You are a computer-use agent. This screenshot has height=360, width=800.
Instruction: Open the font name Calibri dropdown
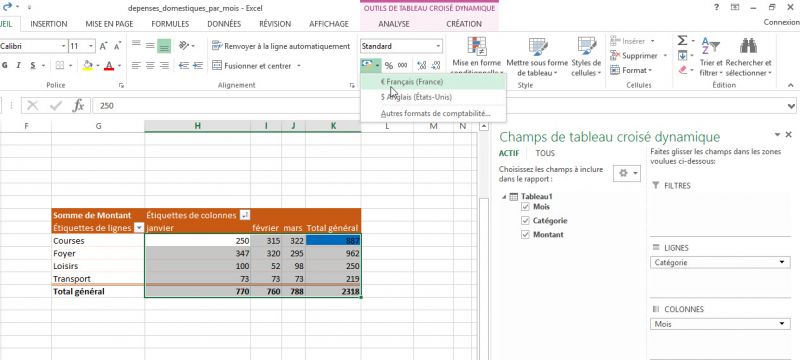coord(64,46)
